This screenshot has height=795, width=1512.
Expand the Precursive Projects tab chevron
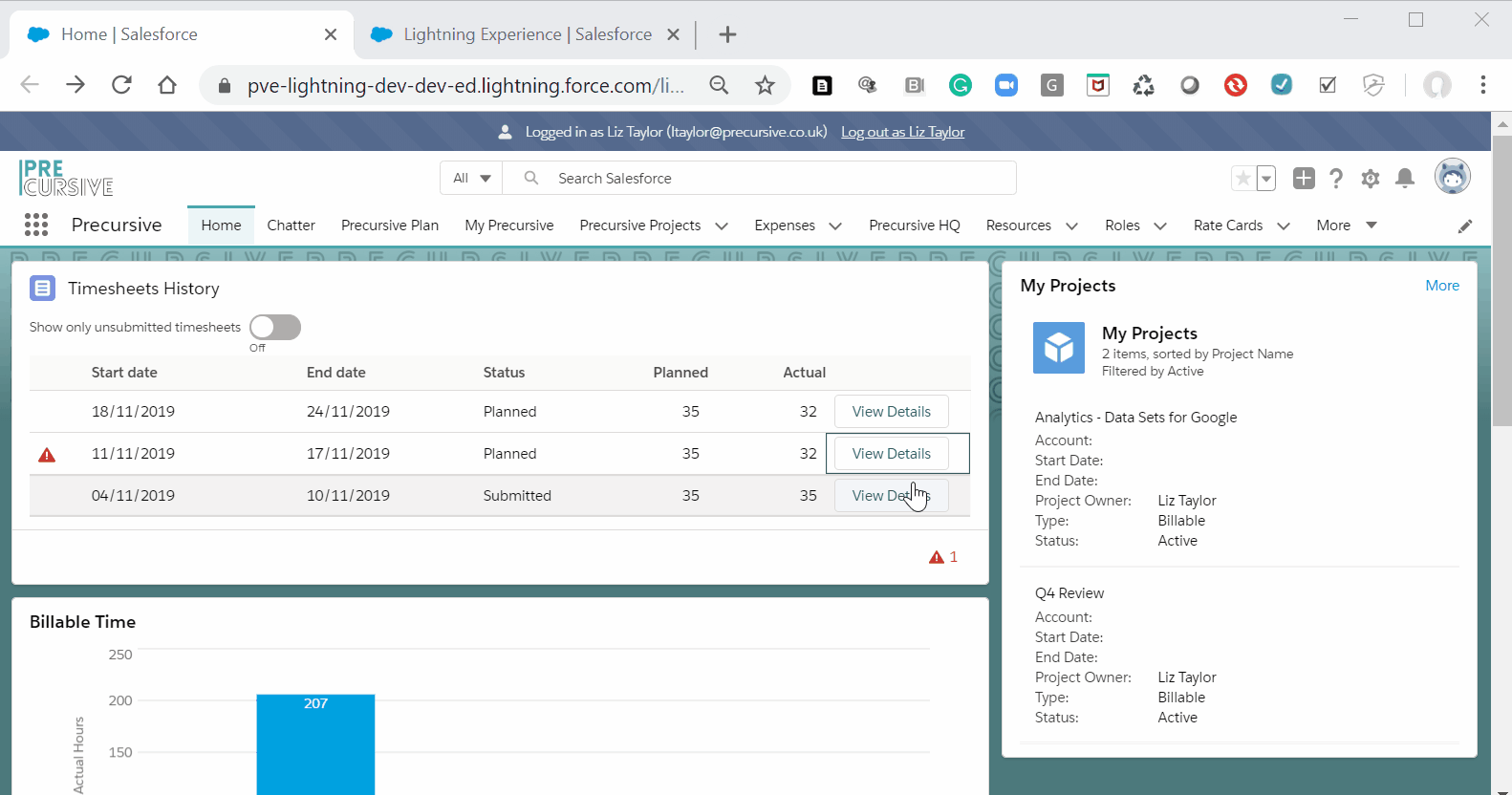tap(722, 226)
